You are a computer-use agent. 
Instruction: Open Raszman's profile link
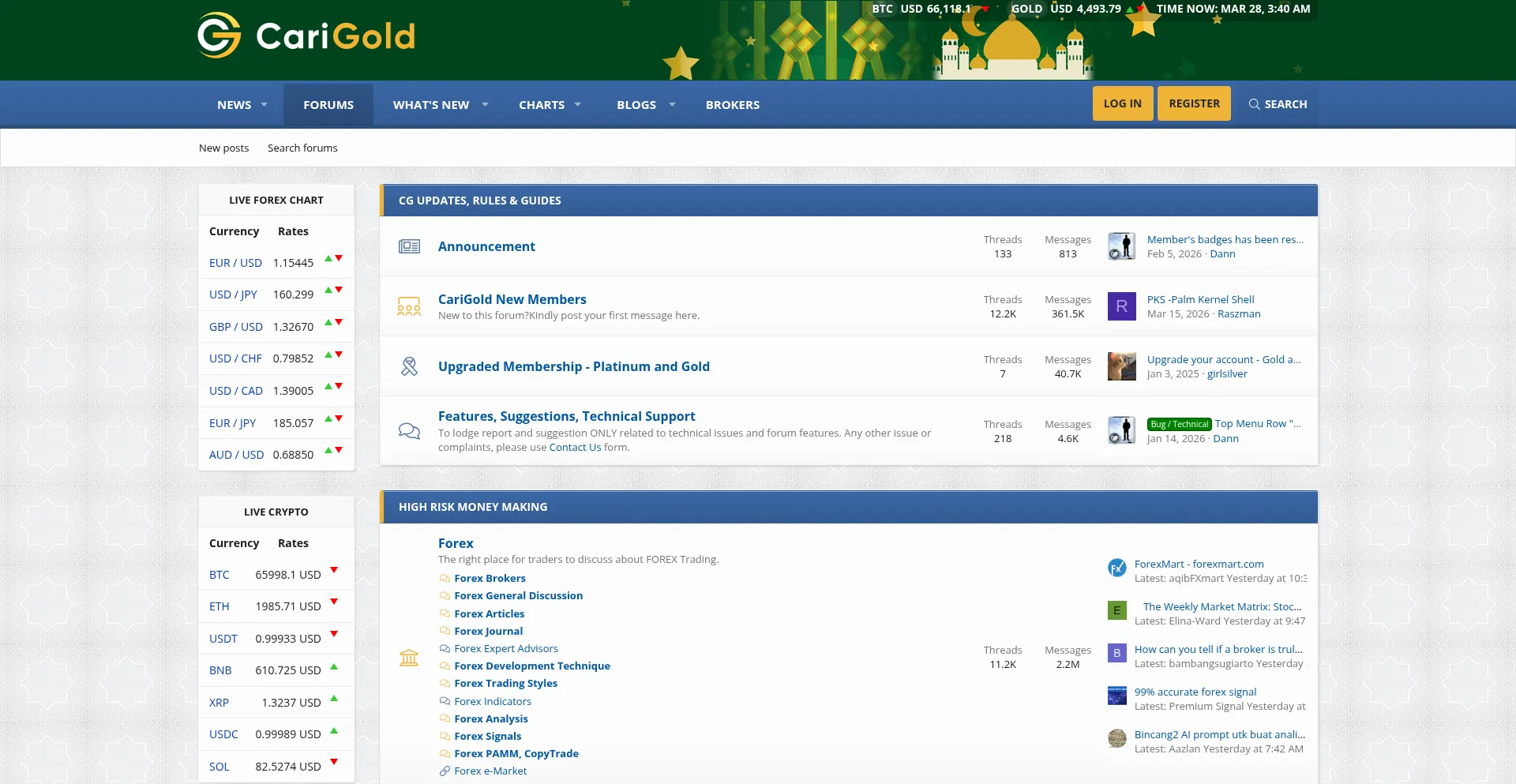1239,313
